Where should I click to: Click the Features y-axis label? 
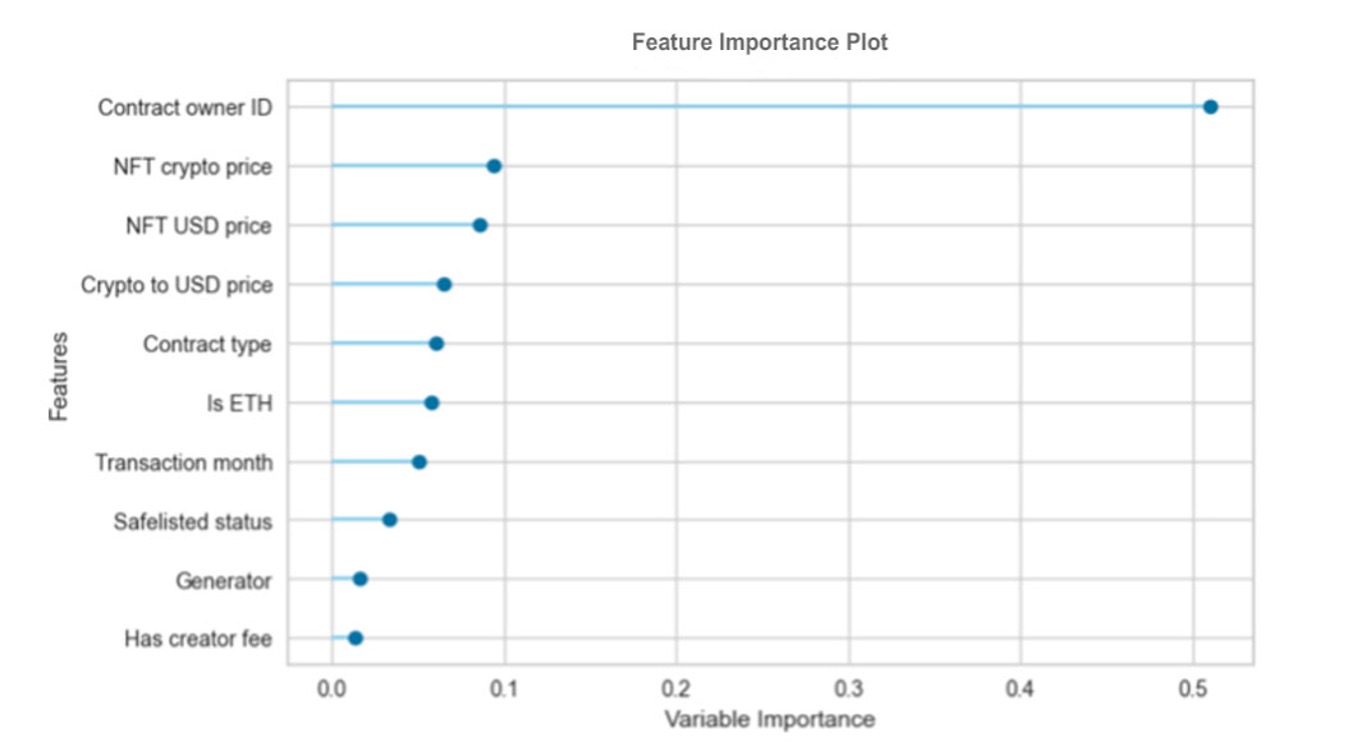(x=59, y=376)
